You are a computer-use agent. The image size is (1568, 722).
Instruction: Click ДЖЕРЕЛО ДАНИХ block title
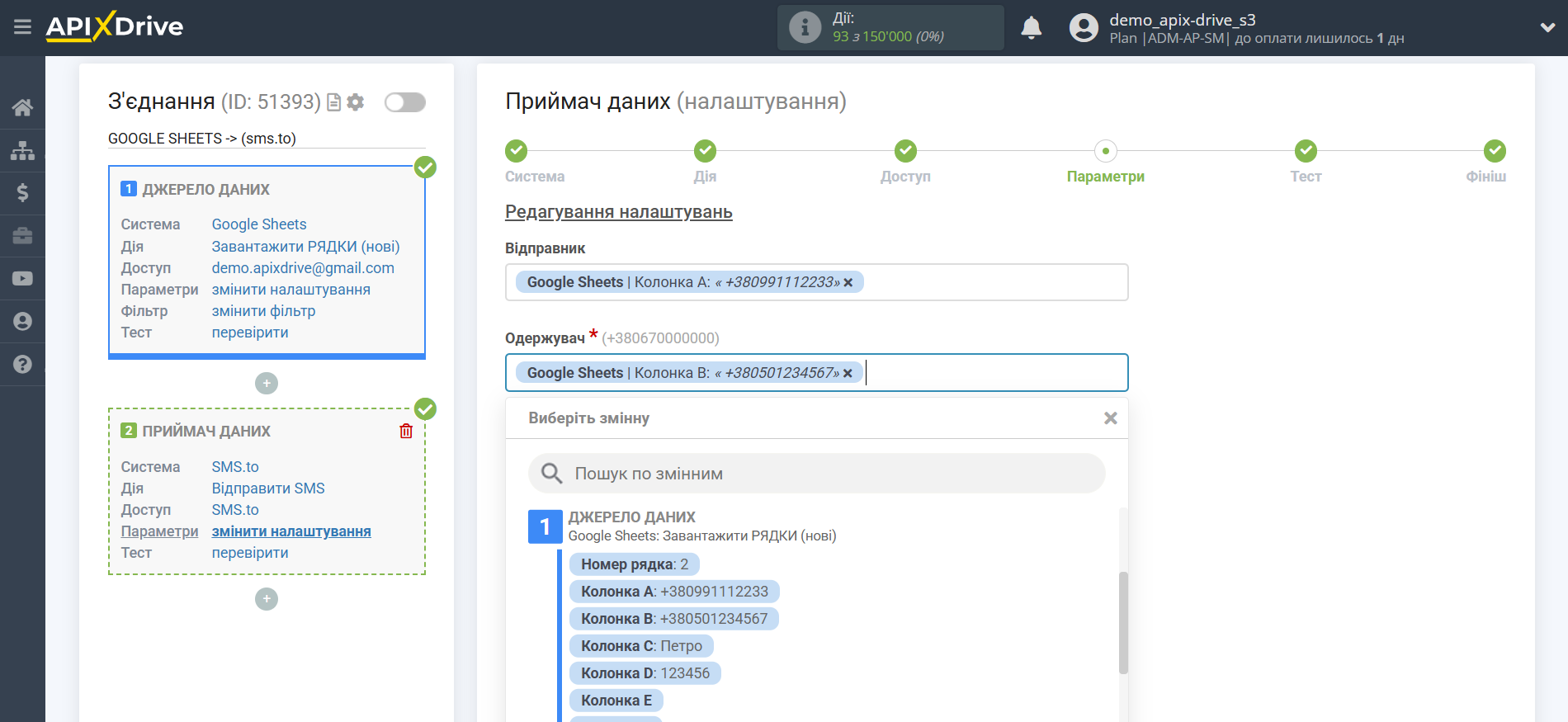(x=205, y=190)
